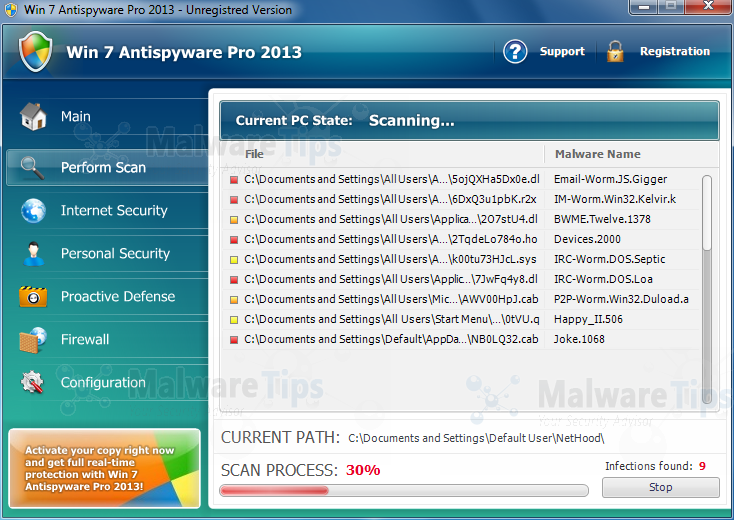The image size is (734, 520).
Task: Close the antispyware window
Action: click(708, 7)
